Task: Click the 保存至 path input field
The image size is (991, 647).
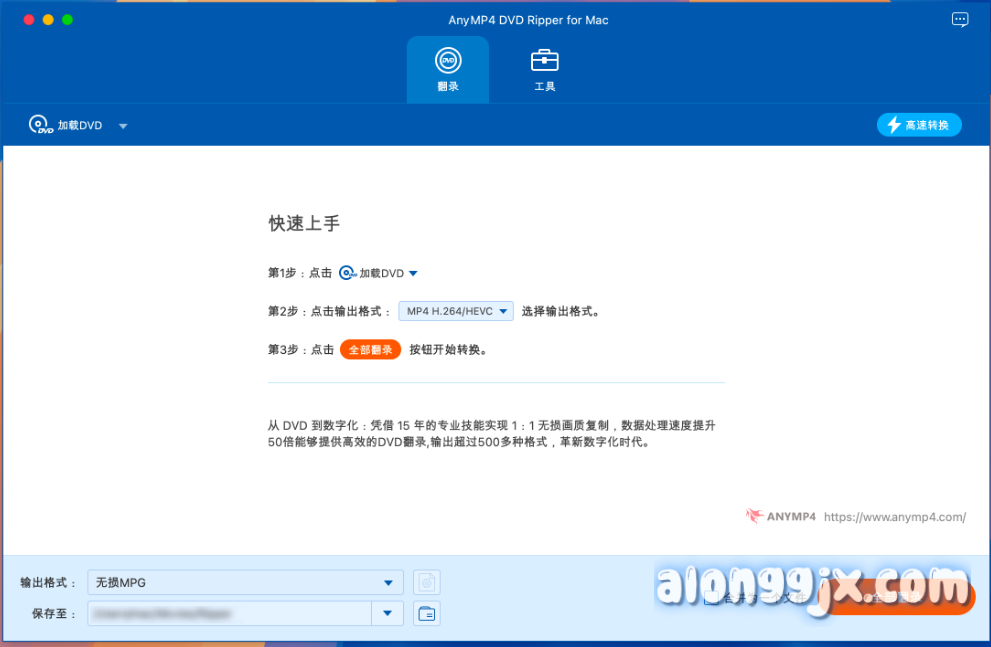Action: 228,614
